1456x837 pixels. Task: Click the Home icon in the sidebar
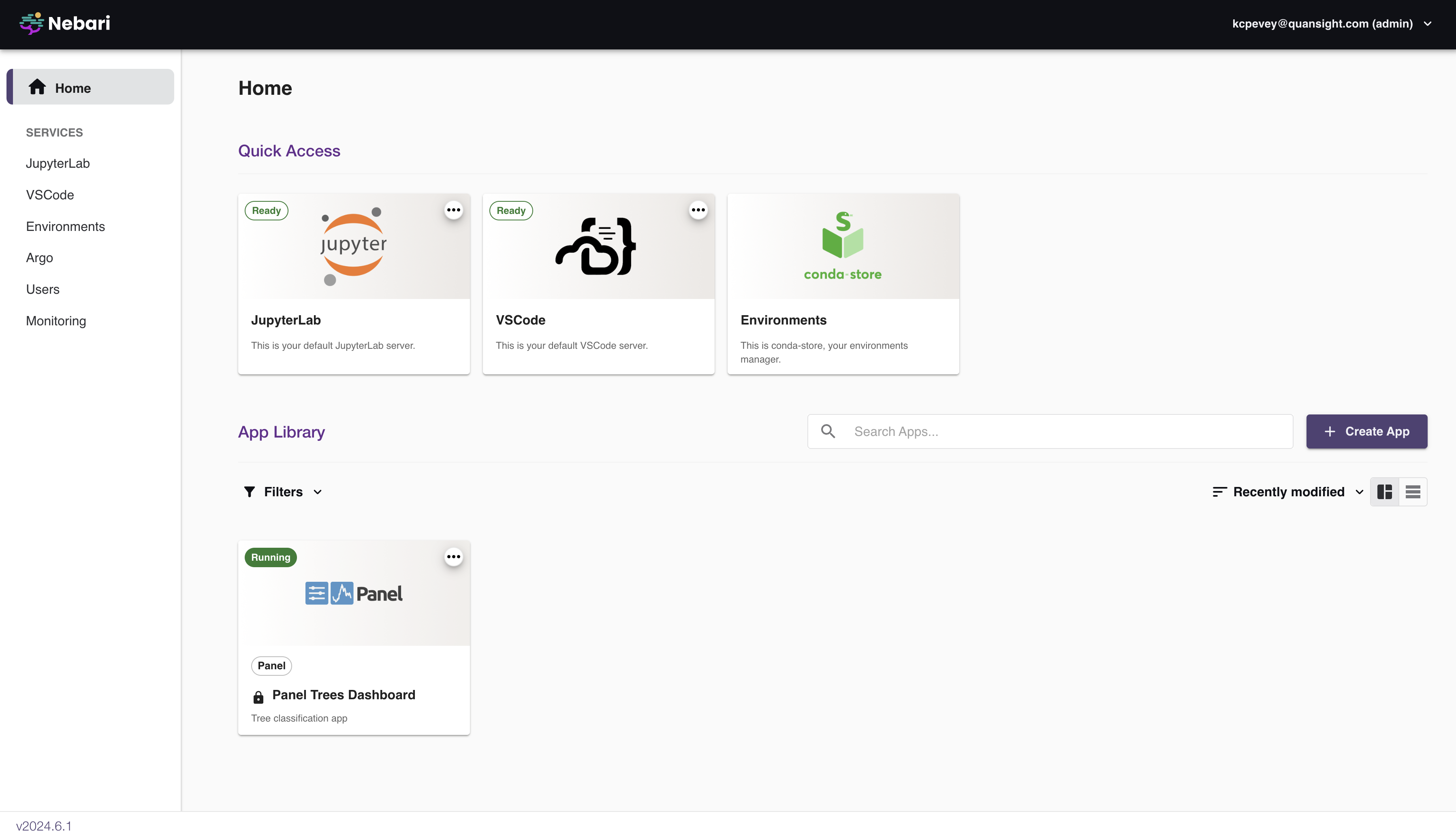[x=37, y=87]
